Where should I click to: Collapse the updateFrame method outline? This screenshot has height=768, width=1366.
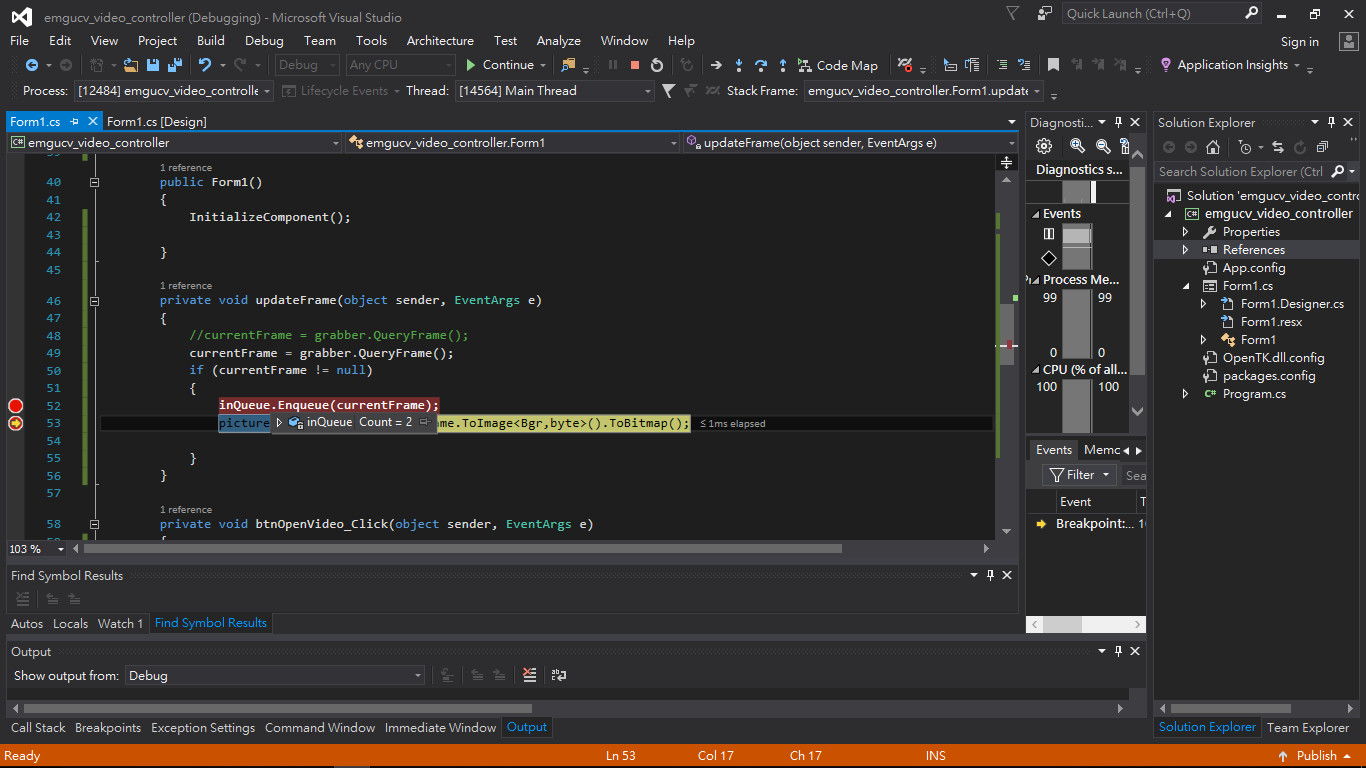(94, 300)
